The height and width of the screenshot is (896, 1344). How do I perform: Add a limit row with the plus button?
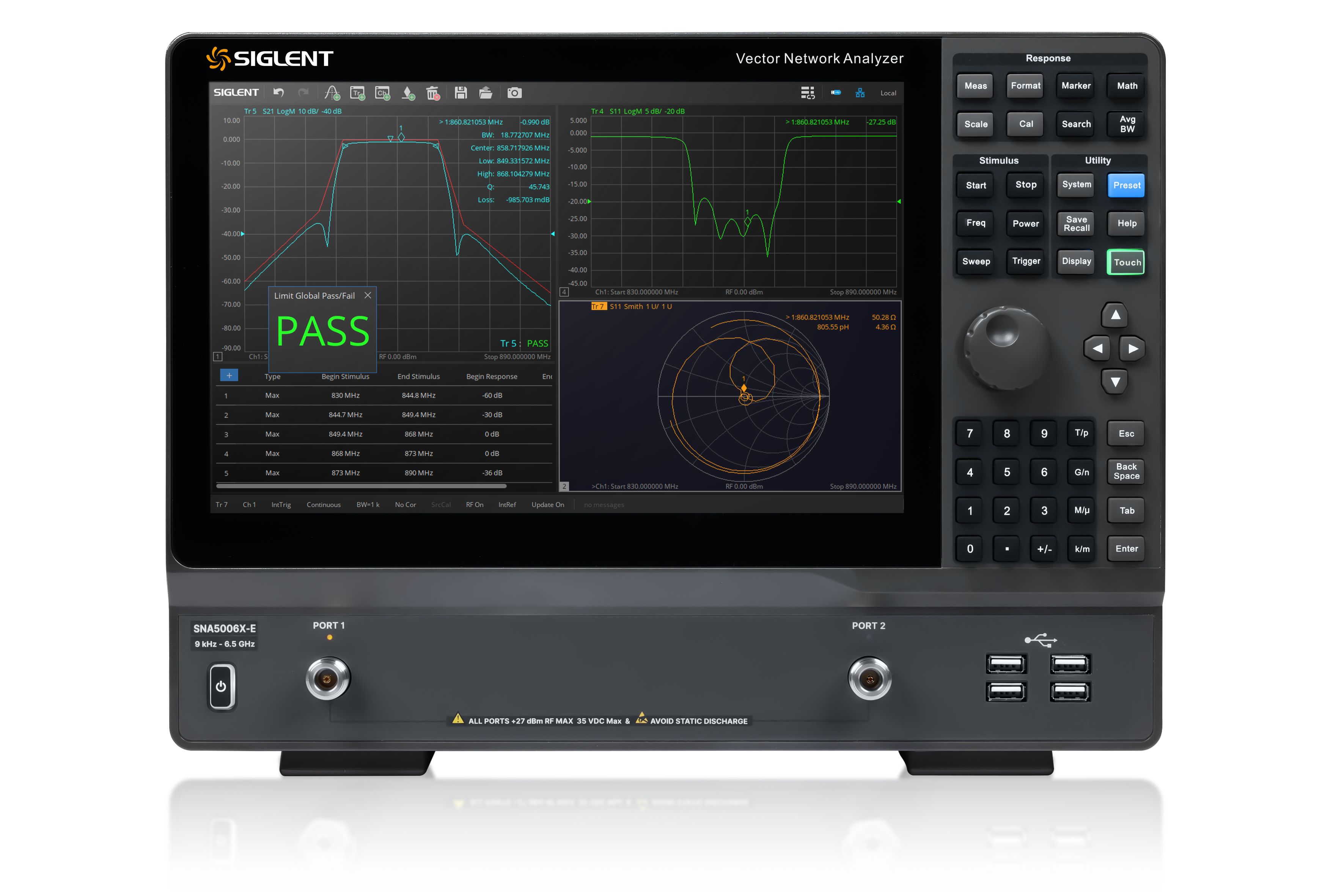(229, 375)
